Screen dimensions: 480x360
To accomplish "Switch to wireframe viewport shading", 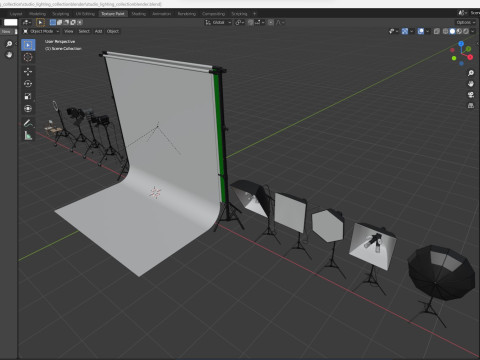I will [446, 31].
